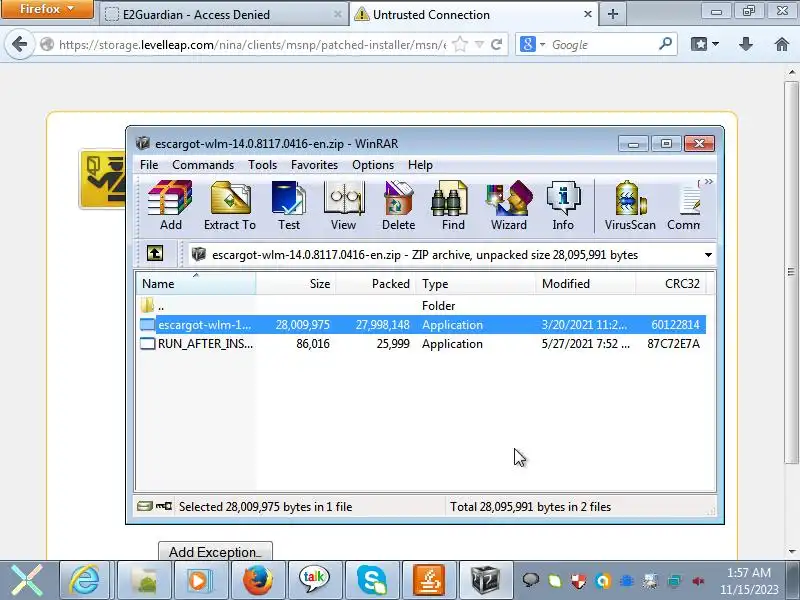This screenshot has width=800, height=600.
Task: Click the Firefox page vertical scrollbar
Action: coord(791,272)
